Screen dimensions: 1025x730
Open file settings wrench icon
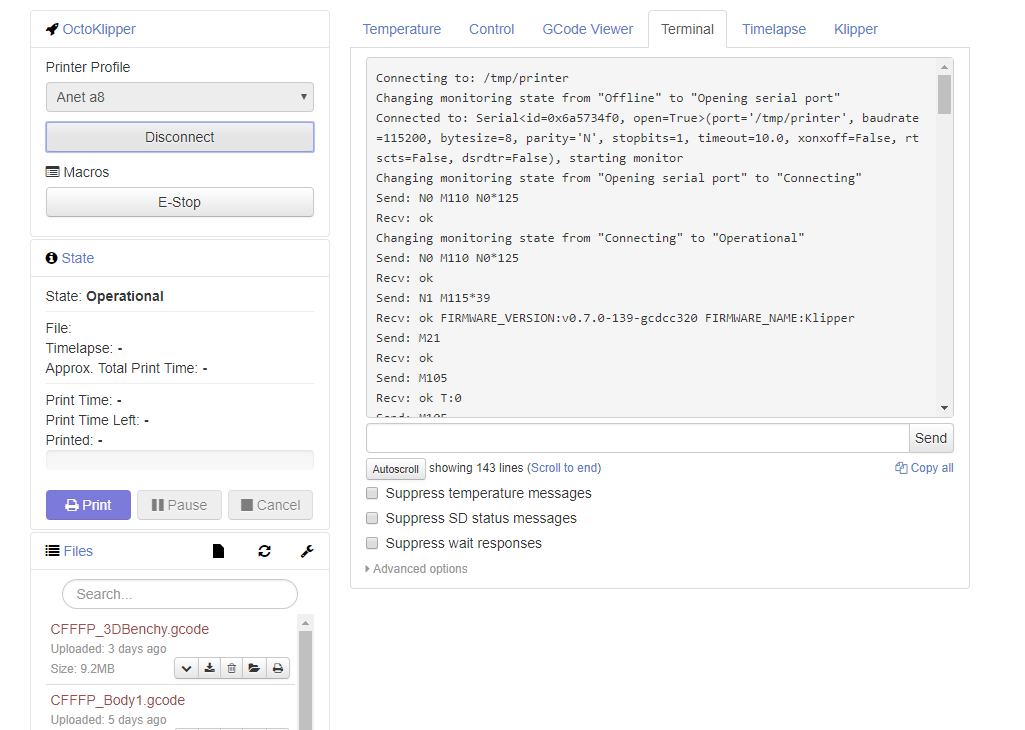coord(307,551)
